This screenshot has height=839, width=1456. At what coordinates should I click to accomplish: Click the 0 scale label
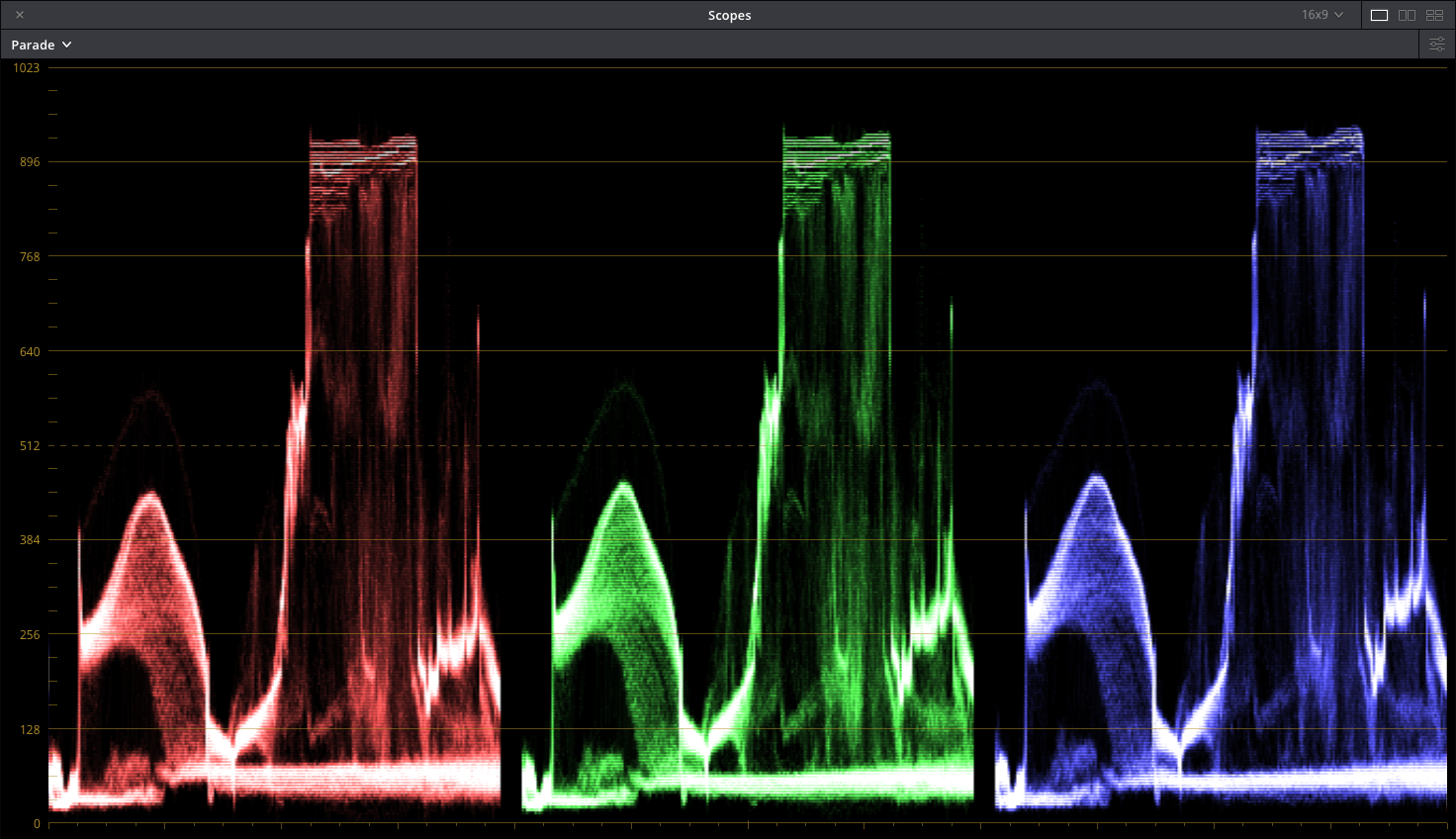pos(37,823)
